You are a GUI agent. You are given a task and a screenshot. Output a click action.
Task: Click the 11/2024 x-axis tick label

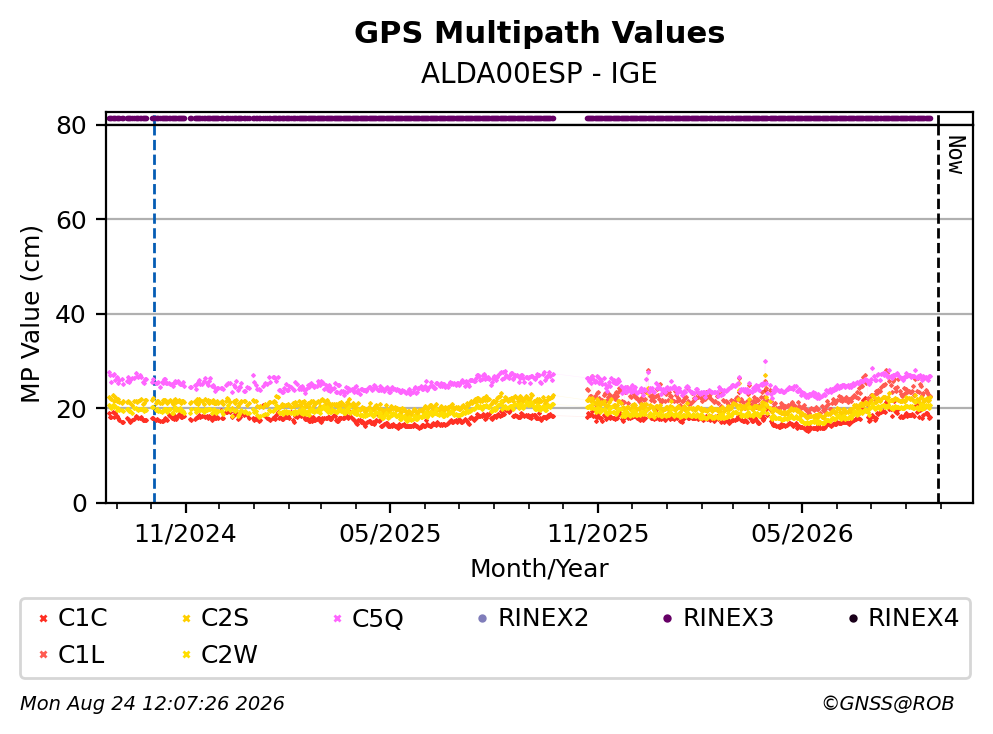click(x=185, y=534)
